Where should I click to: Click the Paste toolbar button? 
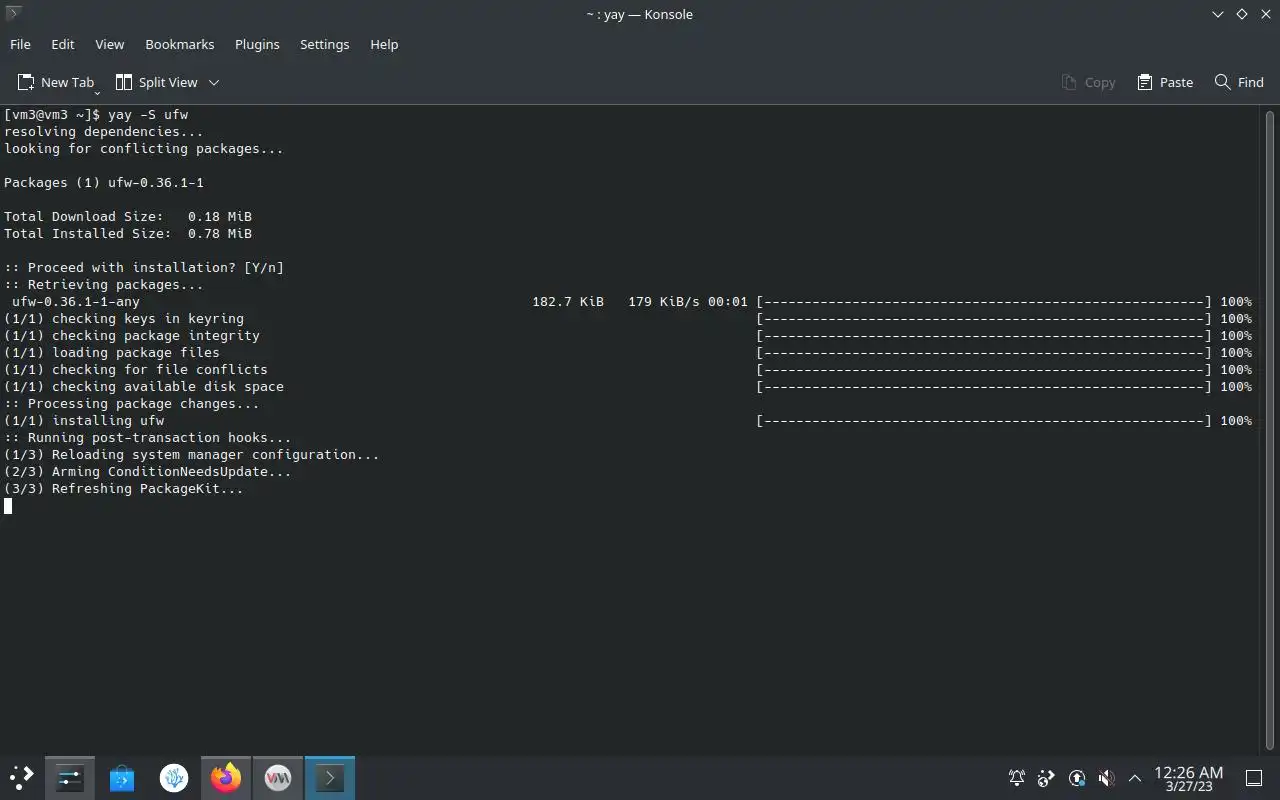pyautogui.click(x=1165, y=82)
